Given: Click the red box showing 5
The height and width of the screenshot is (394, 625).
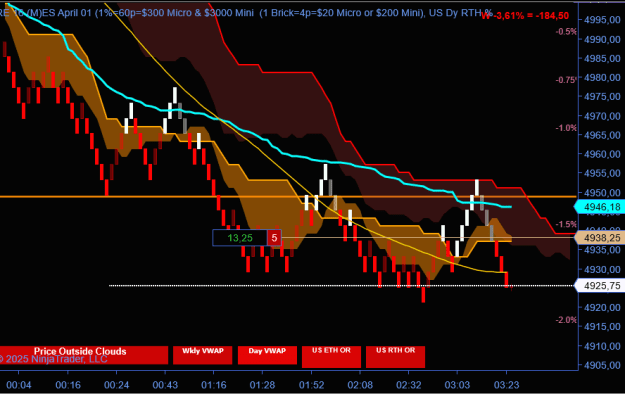Looking at the screenshot, I should pos(274,238).
